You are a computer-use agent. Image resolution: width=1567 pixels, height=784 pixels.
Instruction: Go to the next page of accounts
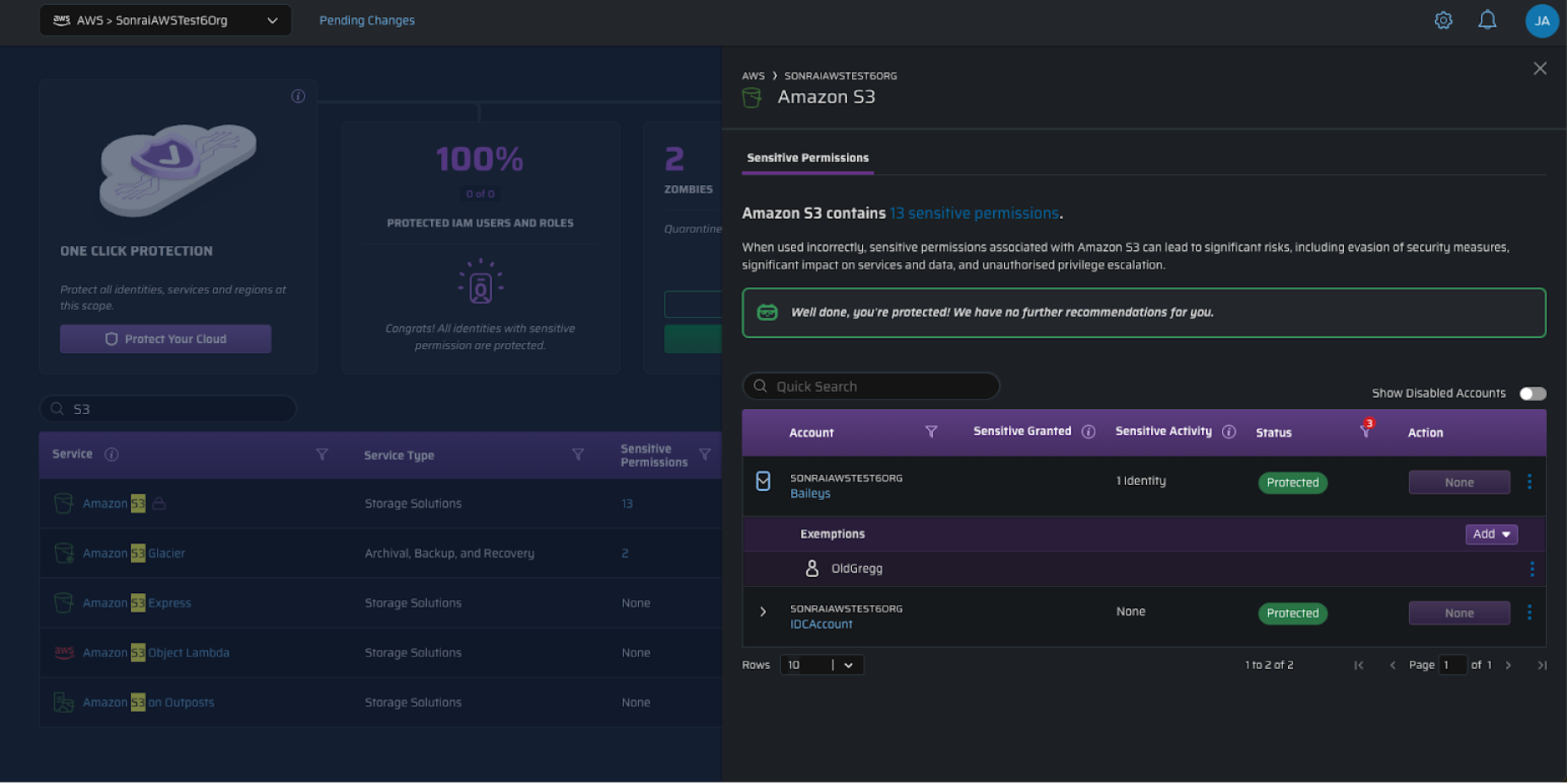[x=1508, y=666]
